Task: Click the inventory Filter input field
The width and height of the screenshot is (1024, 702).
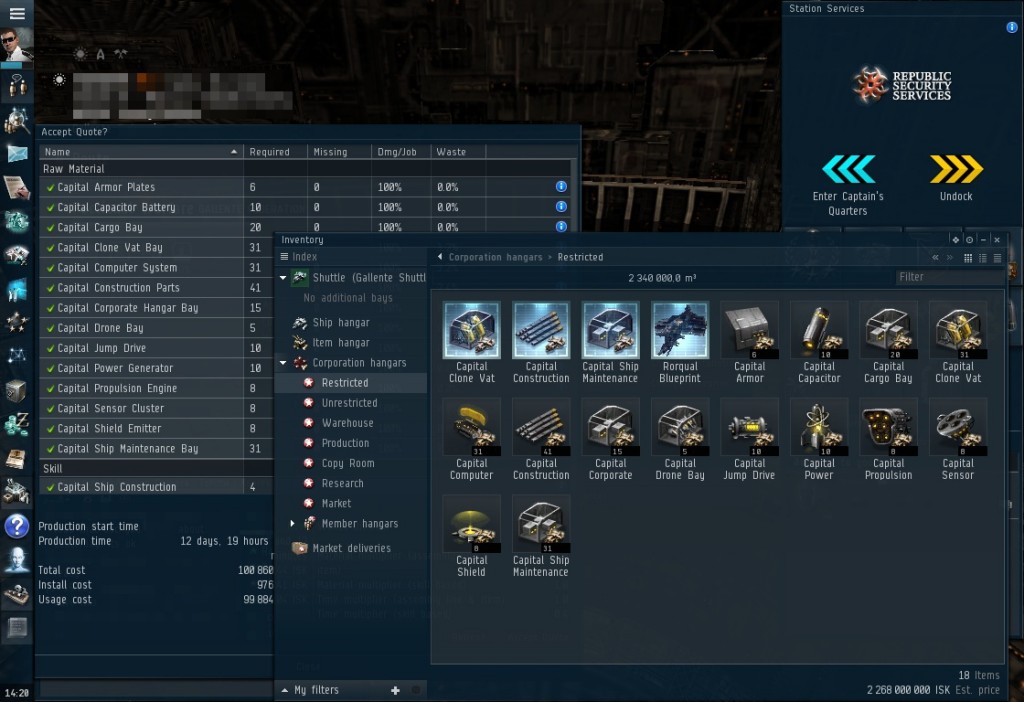Action: point(950,277)
